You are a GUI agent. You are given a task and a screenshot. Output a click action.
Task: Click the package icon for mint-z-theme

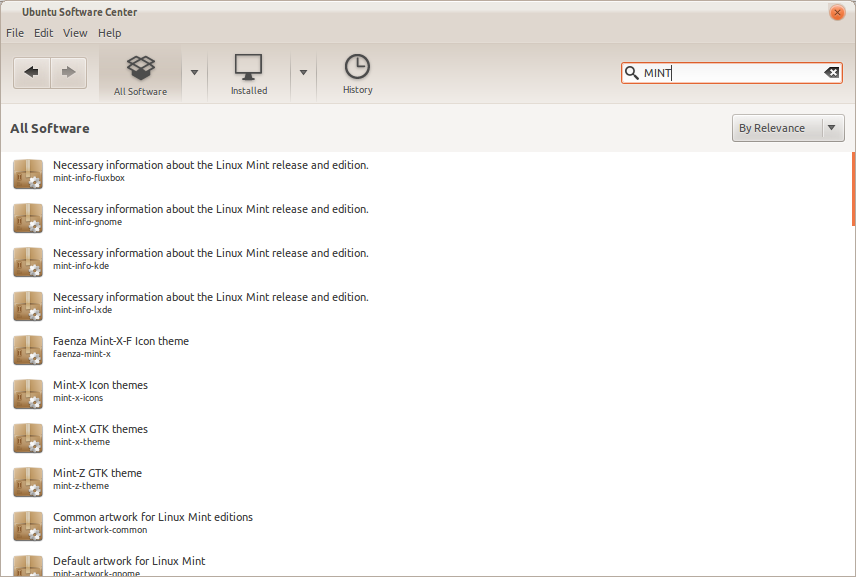tap(28, 482)
